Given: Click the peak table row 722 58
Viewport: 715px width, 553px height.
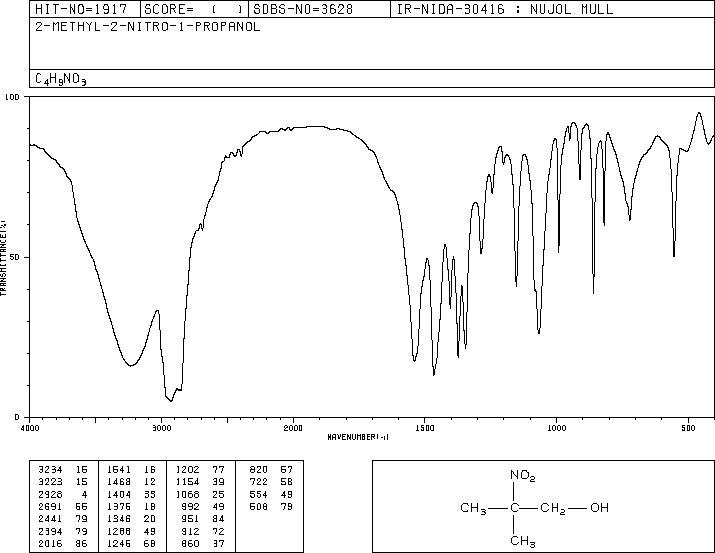Looking at the screenshot, I should click(x=271, y=482).
